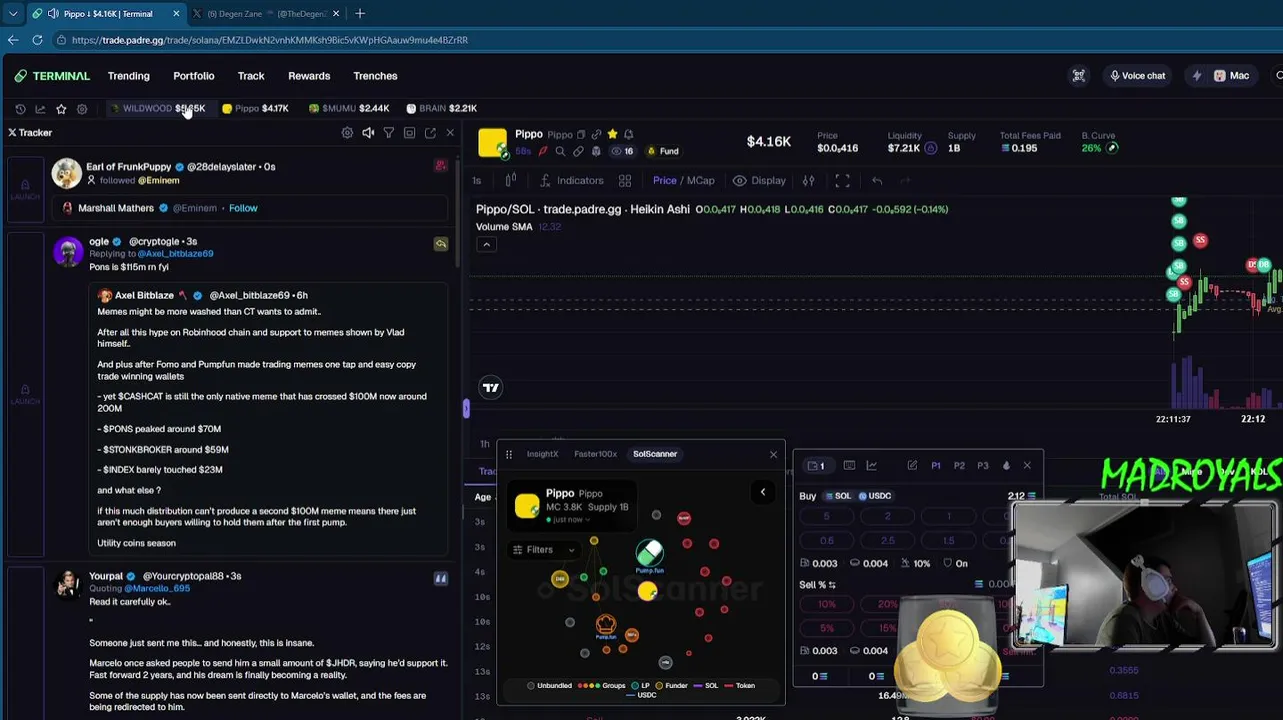The height and width of the screenshot is (720, 1283).
Task: Undo the last chart action
Action: 877,181
